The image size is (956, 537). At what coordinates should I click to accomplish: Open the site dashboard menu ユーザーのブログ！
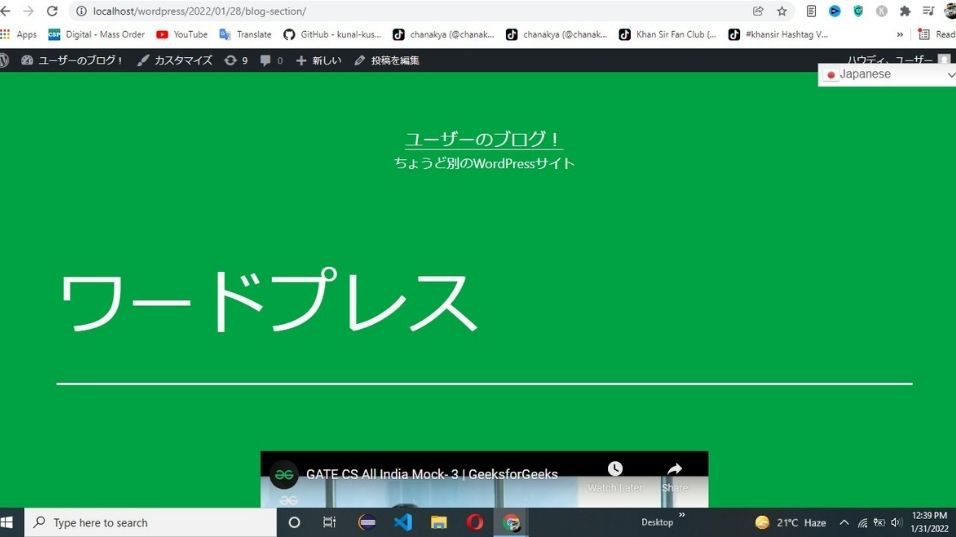click(x=72, y=60)
